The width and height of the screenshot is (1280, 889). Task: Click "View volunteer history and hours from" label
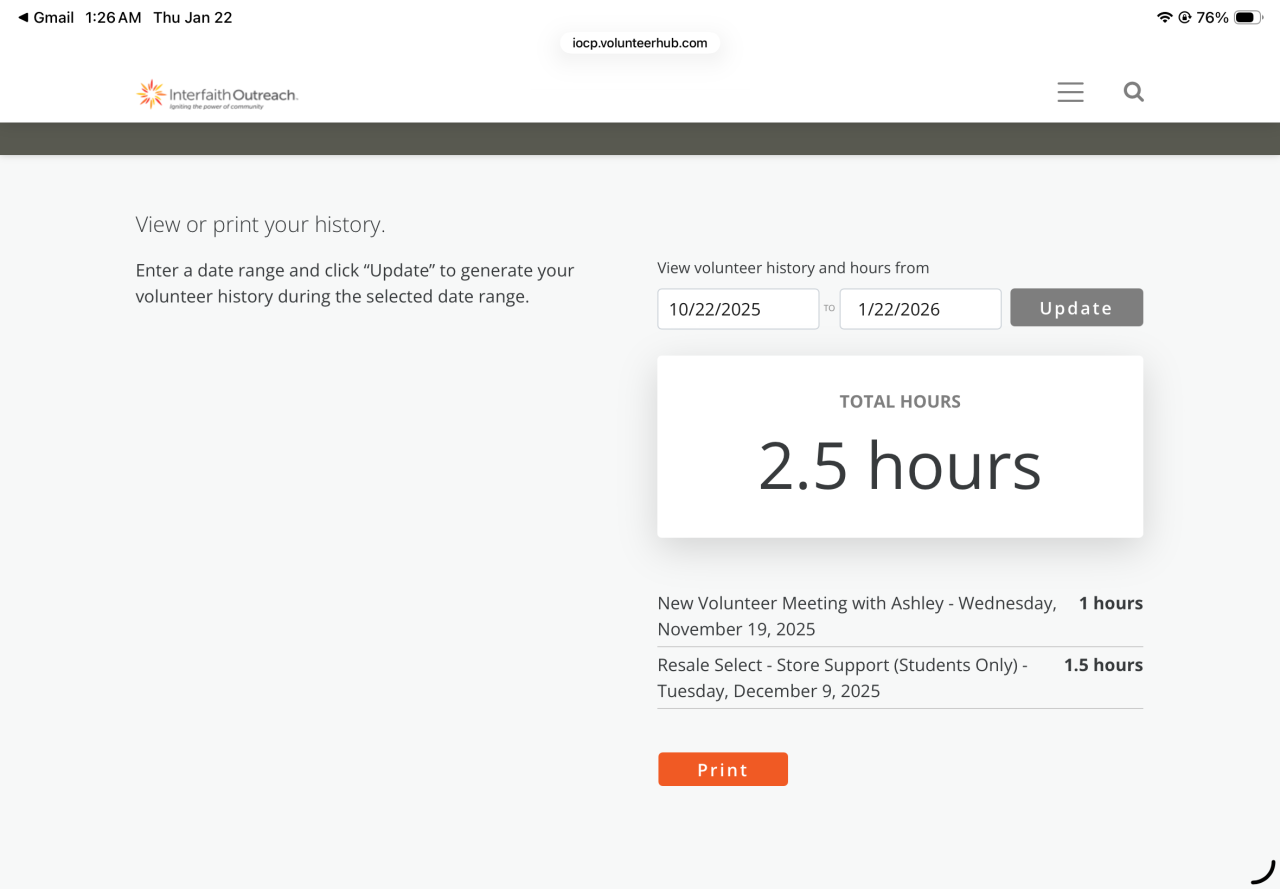pos(793,268)
